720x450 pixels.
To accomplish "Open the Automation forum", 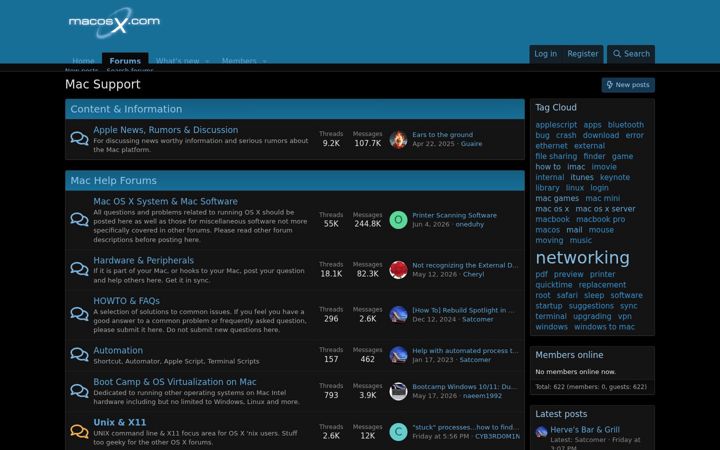I will click(118, 350).
